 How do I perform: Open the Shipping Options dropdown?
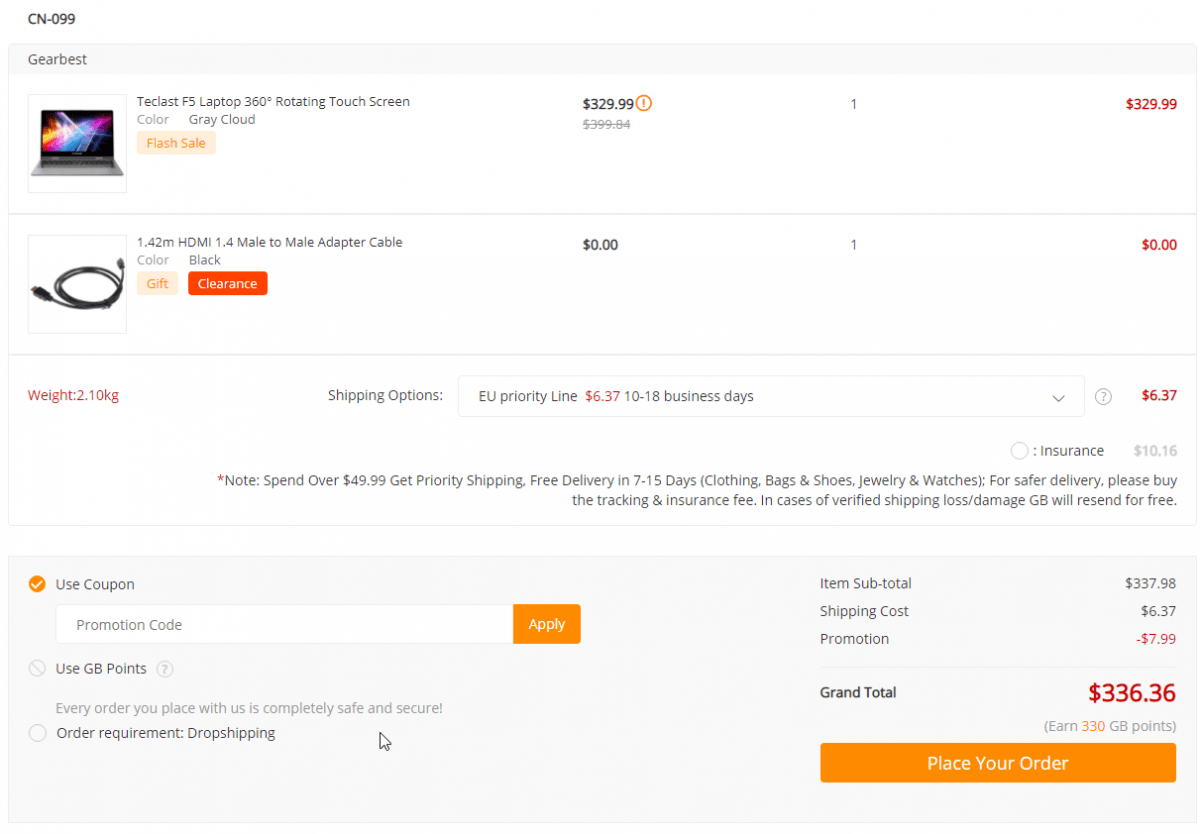point(771,396)
